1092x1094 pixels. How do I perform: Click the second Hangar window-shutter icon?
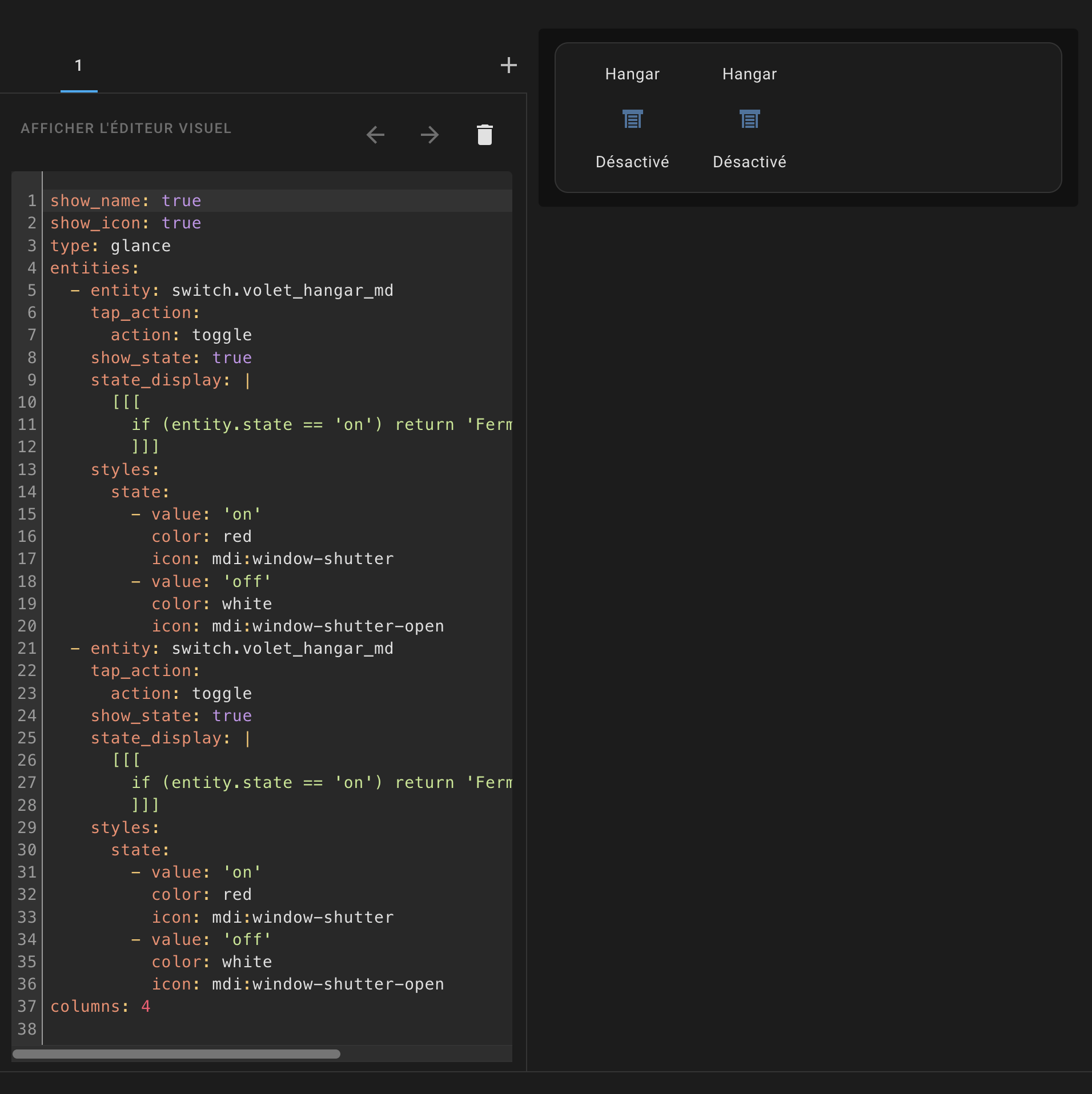(x=749, y=119)
